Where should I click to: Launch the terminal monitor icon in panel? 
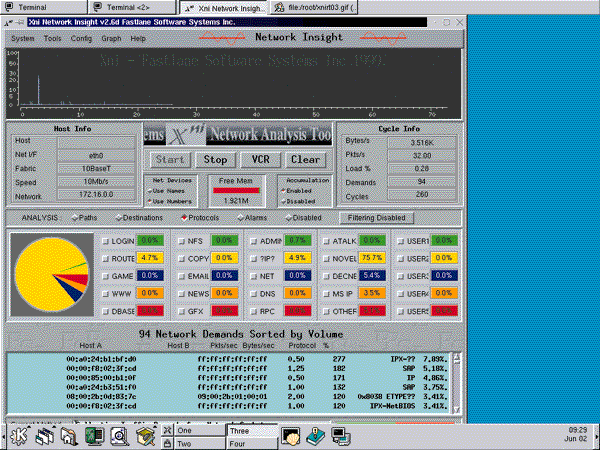93,435
